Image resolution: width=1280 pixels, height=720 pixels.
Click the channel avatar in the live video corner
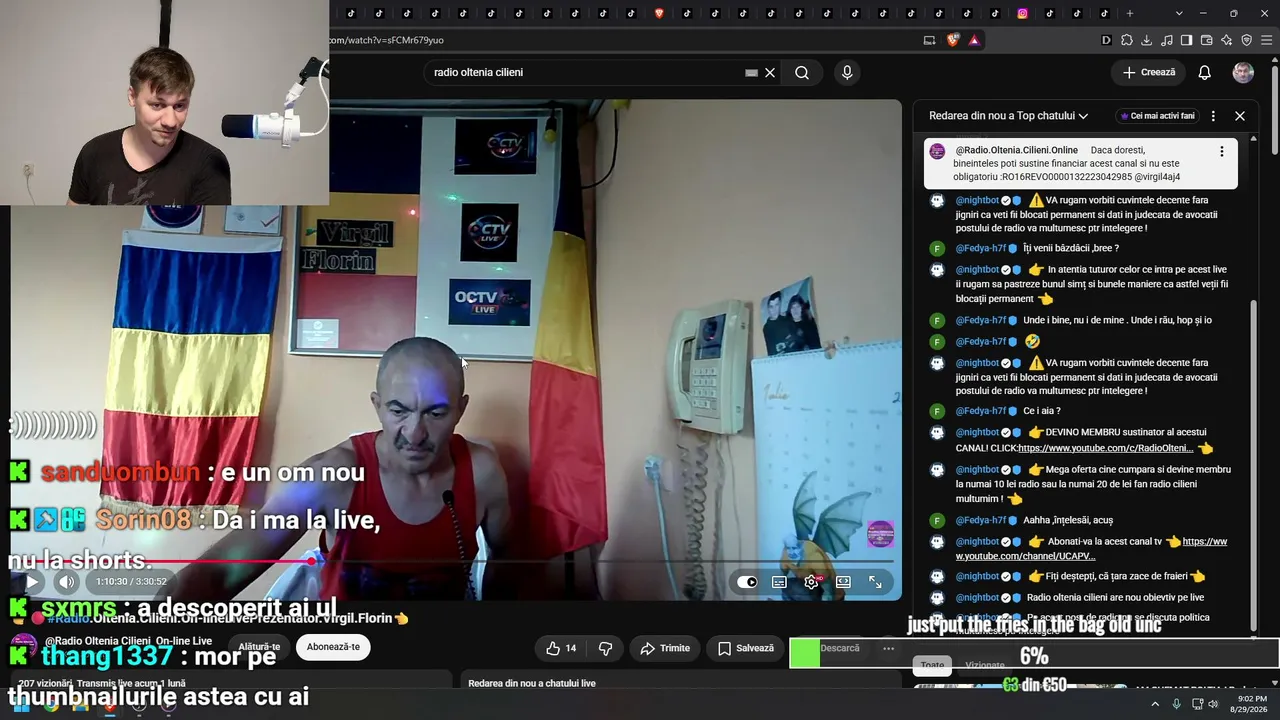click(x=880, y=534)
